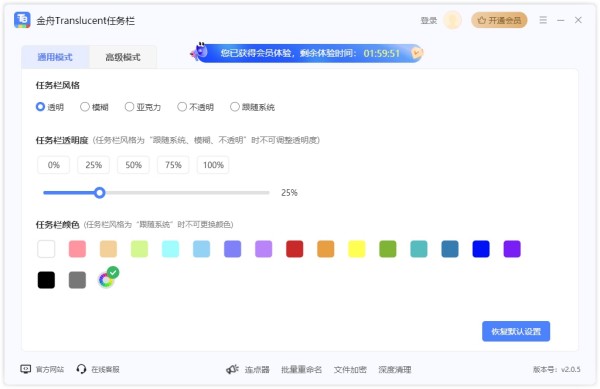Image resolution: width=600 pixels, height=389 pixels.
Task: Open the 文件加密 tool link
Action: [350, 369]
